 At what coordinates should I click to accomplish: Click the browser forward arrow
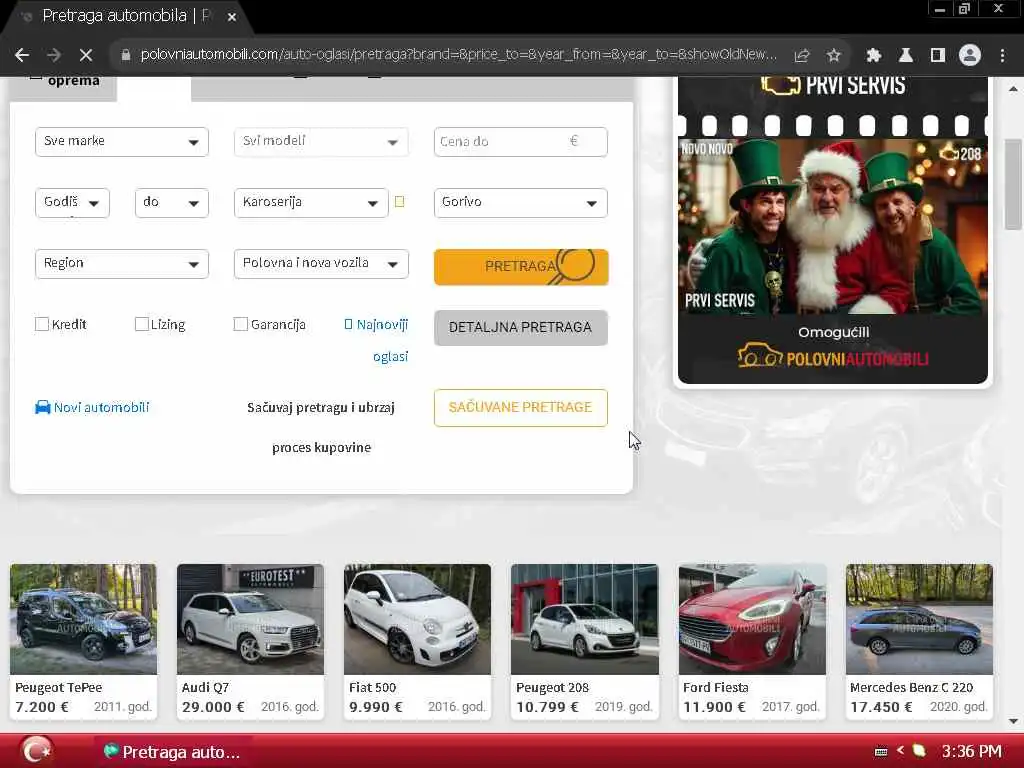[x=54, y=56]
